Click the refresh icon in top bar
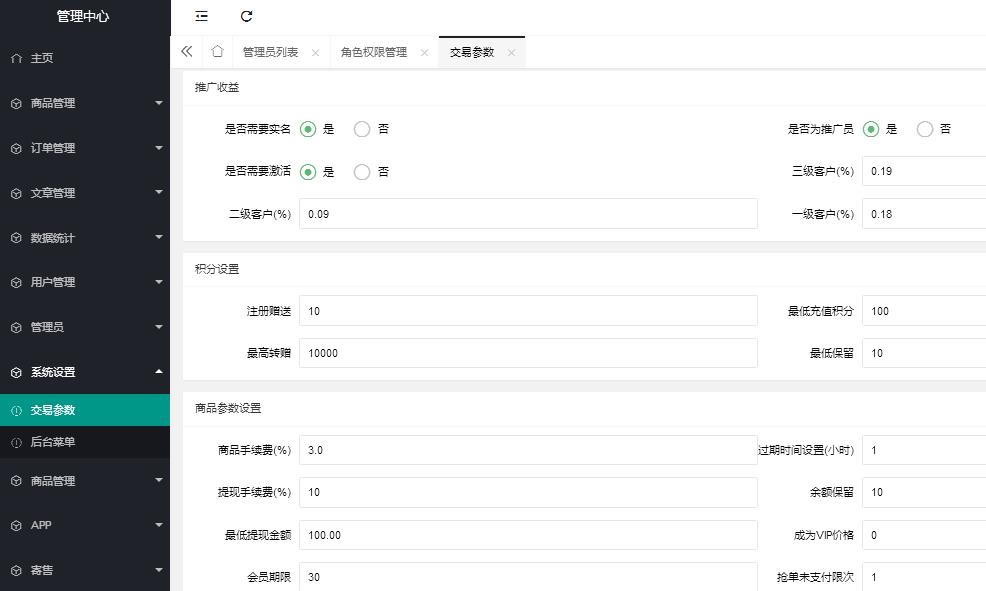The height and width of the screenshot is (591, 986). 247,16
